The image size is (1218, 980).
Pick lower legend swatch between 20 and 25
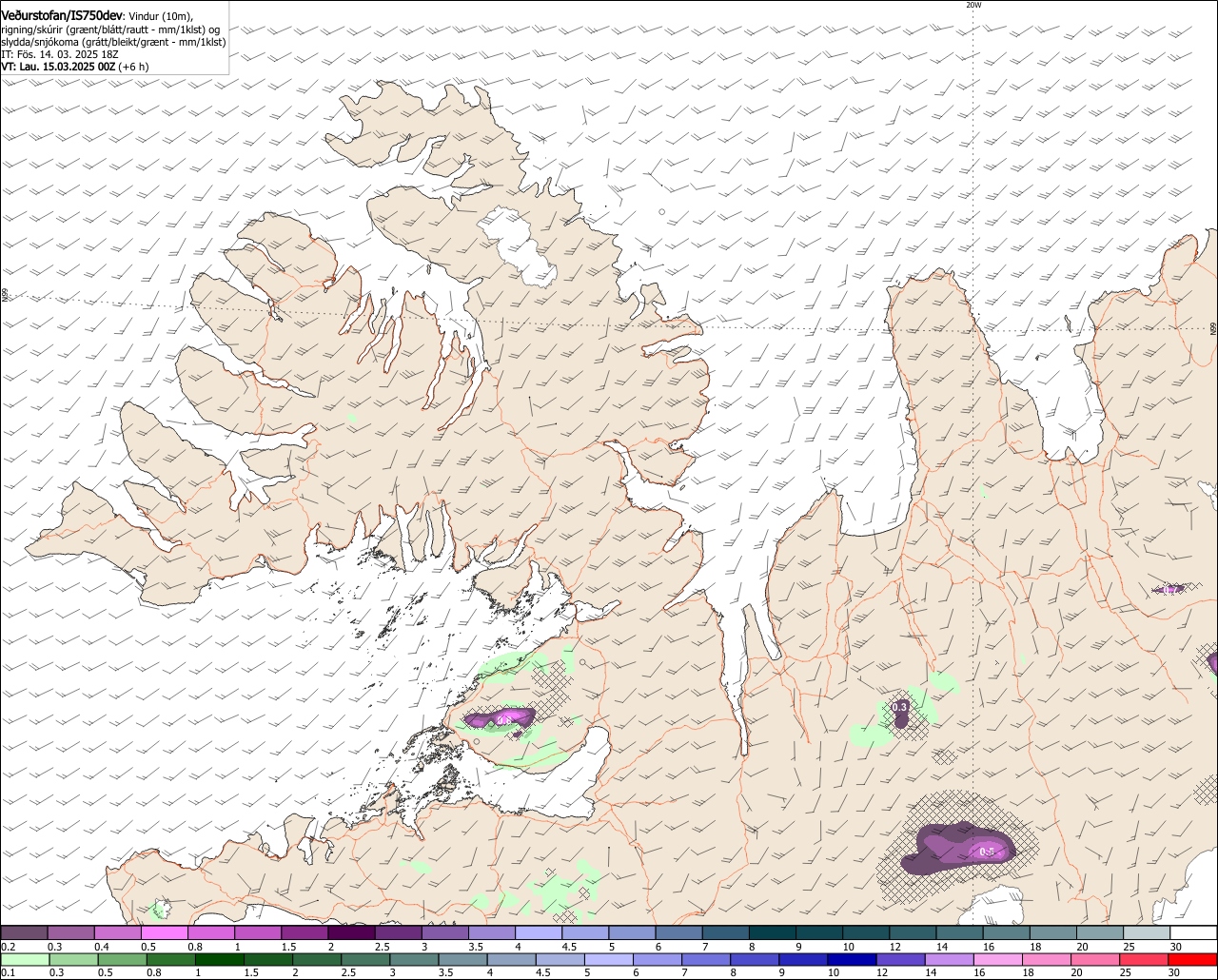[1095, 959]
